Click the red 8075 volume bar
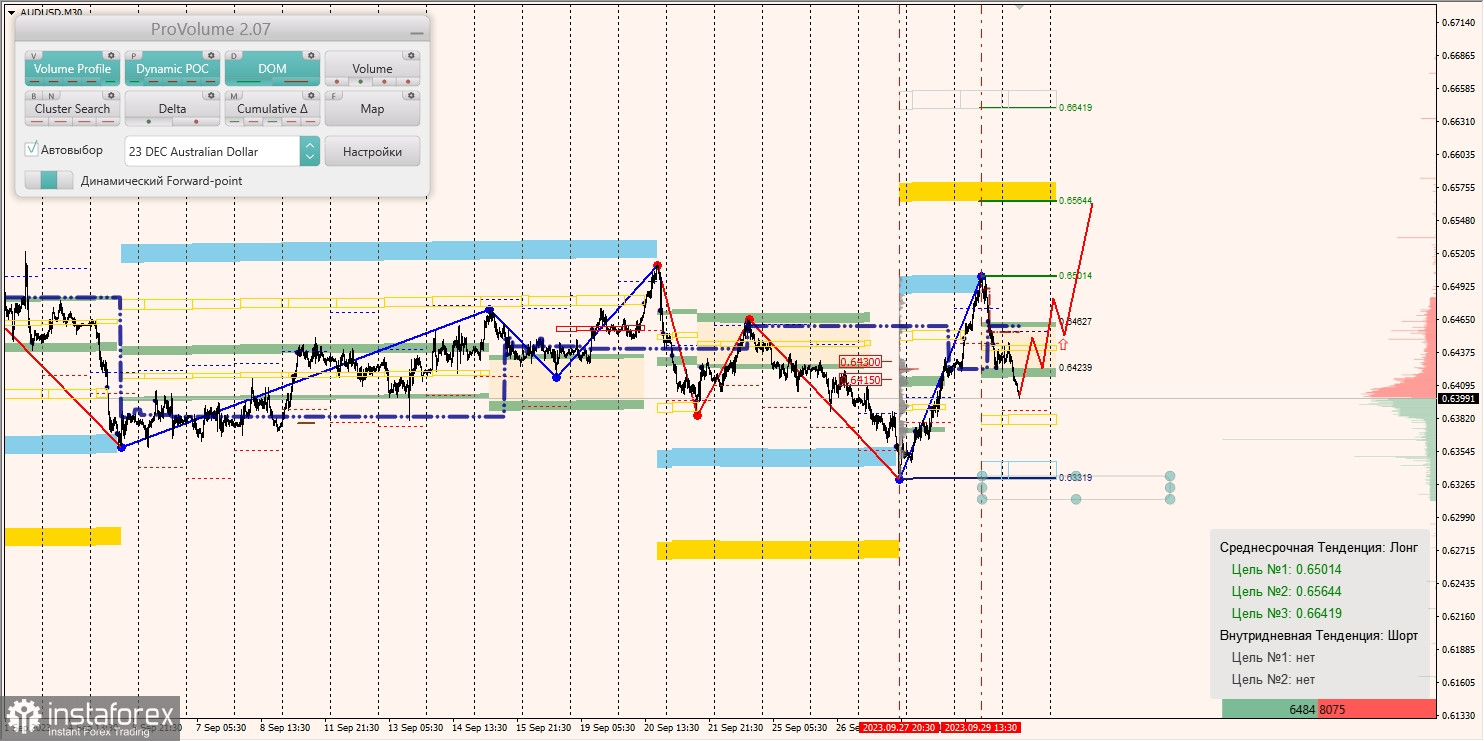Image resolution: width=1484 pixels, height=741 pixels. coord(1377,709)
